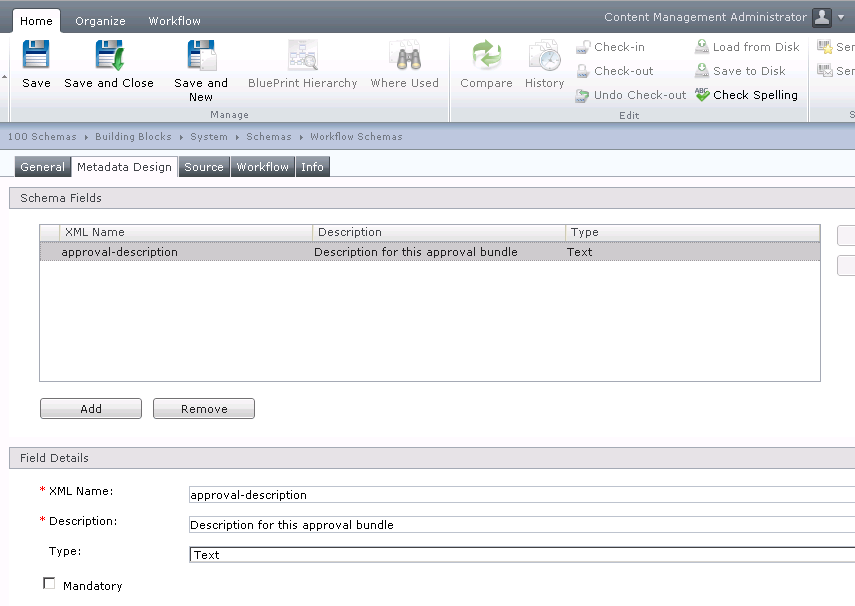855x606 pixels.
Task: Switch to the Organize ribbon tab
Action: (100, 21)
